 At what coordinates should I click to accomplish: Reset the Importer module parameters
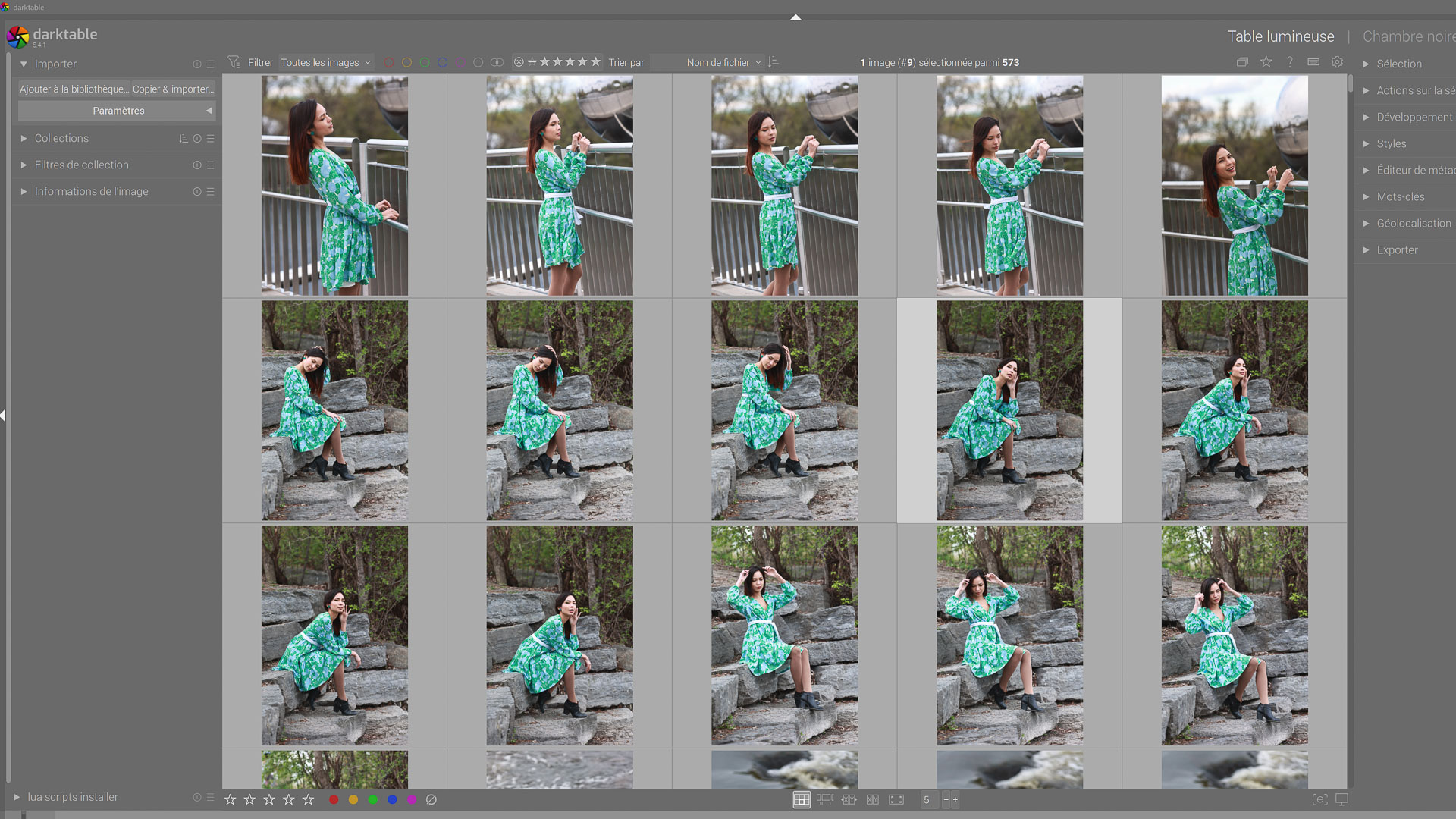(x=197, y=64)
